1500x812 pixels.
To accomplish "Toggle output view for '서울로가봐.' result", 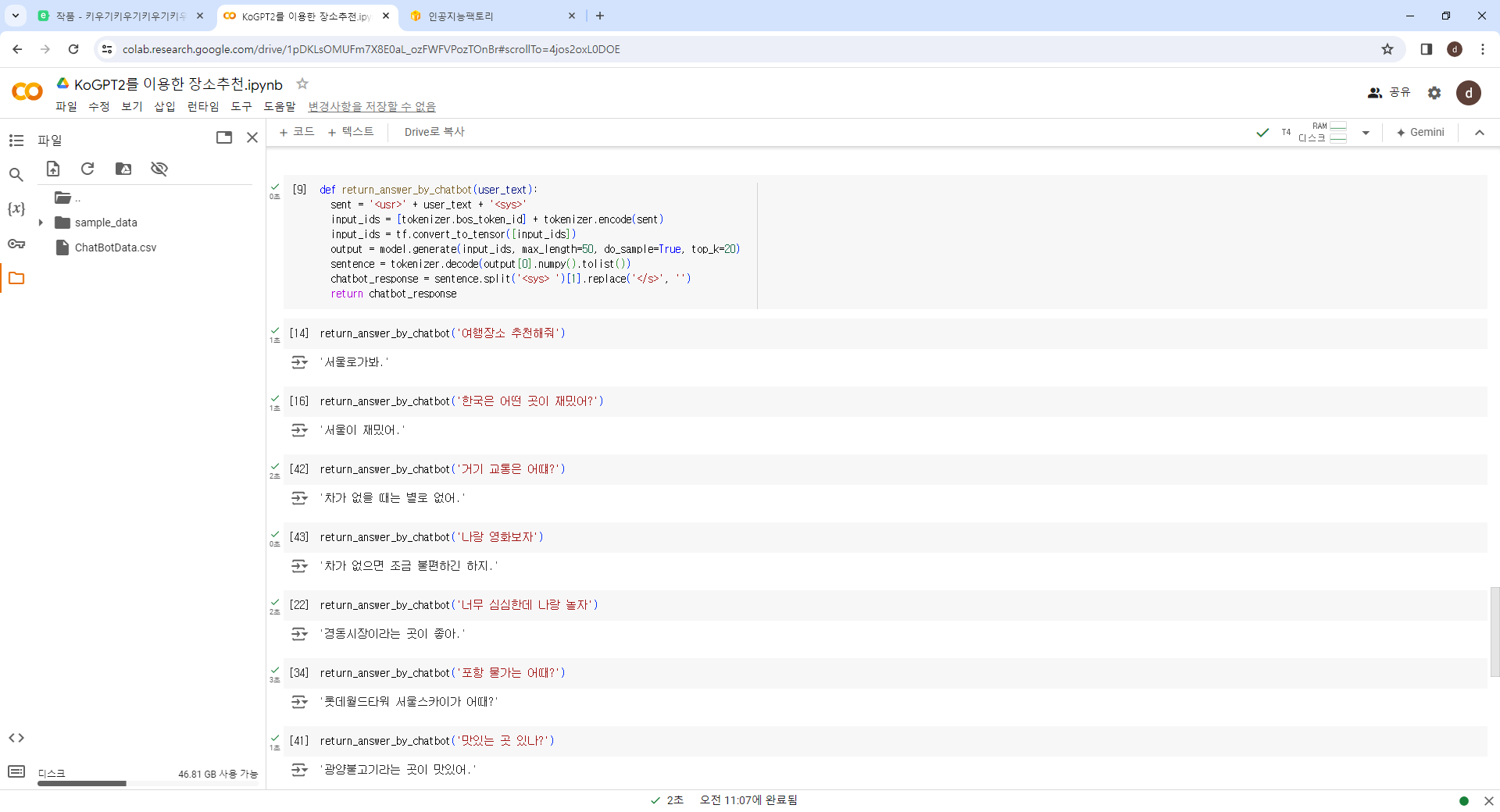I will [299, 362].
